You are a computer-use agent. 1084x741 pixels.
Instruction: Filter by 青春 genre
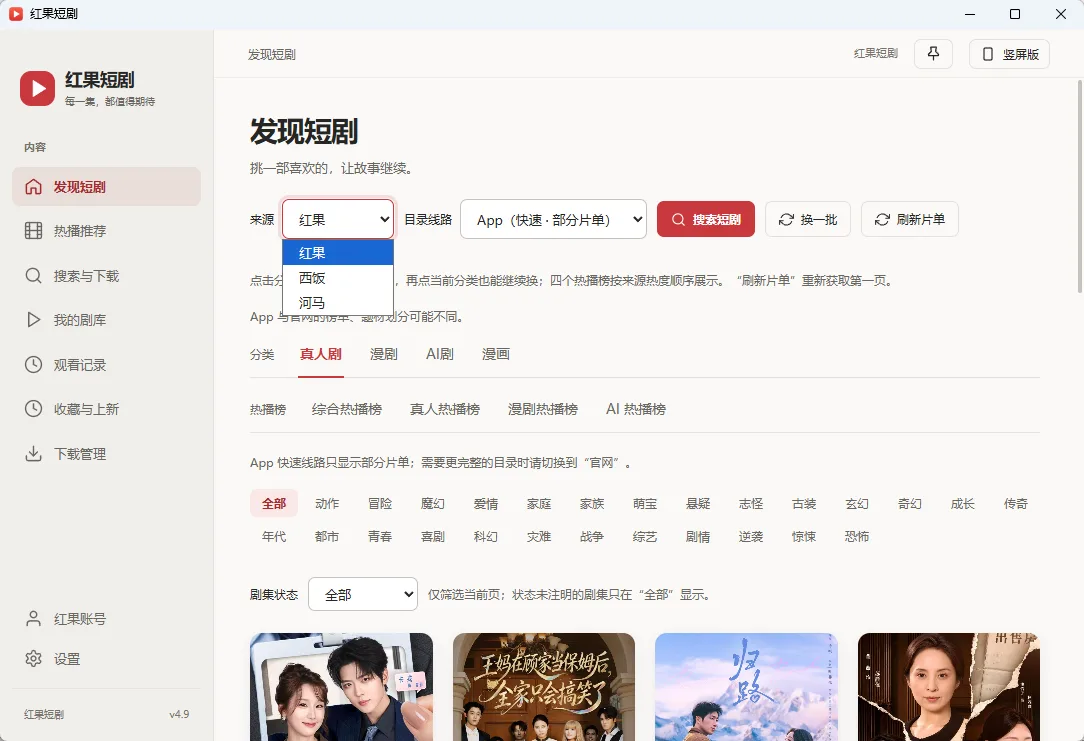(x=380, y=536)
